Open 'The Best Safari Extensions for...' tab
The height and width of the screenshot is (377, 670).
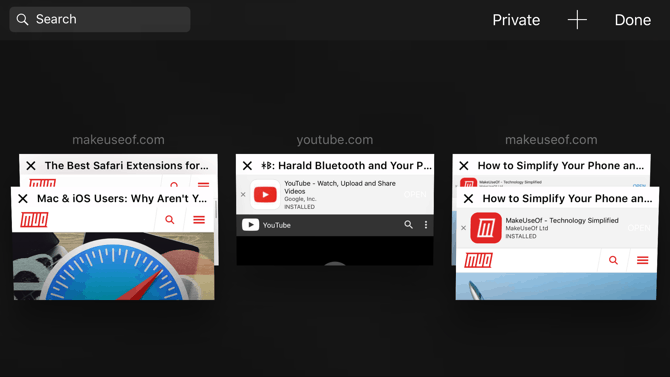(126, 166)
